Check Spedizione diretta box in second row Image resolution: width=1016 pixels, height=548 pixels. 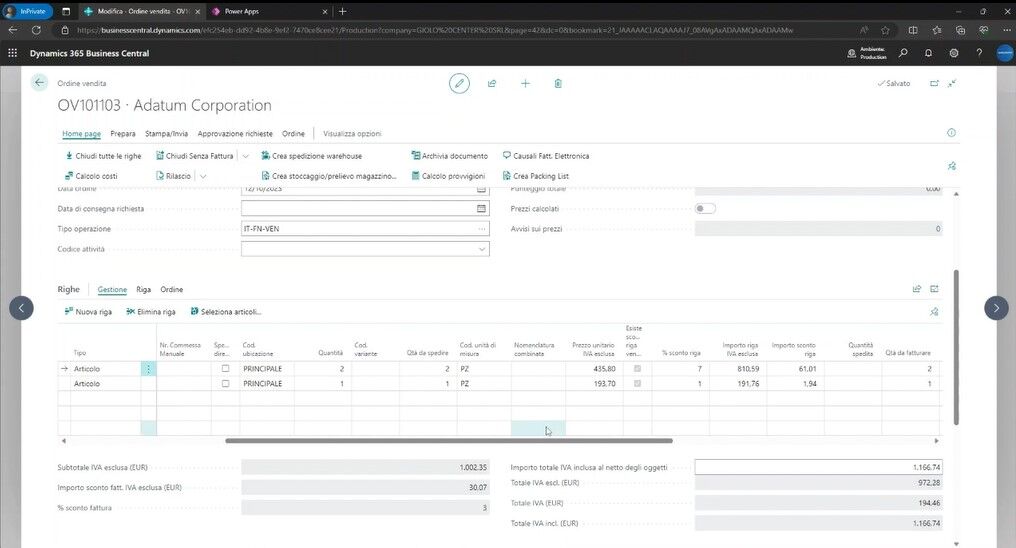225,383
